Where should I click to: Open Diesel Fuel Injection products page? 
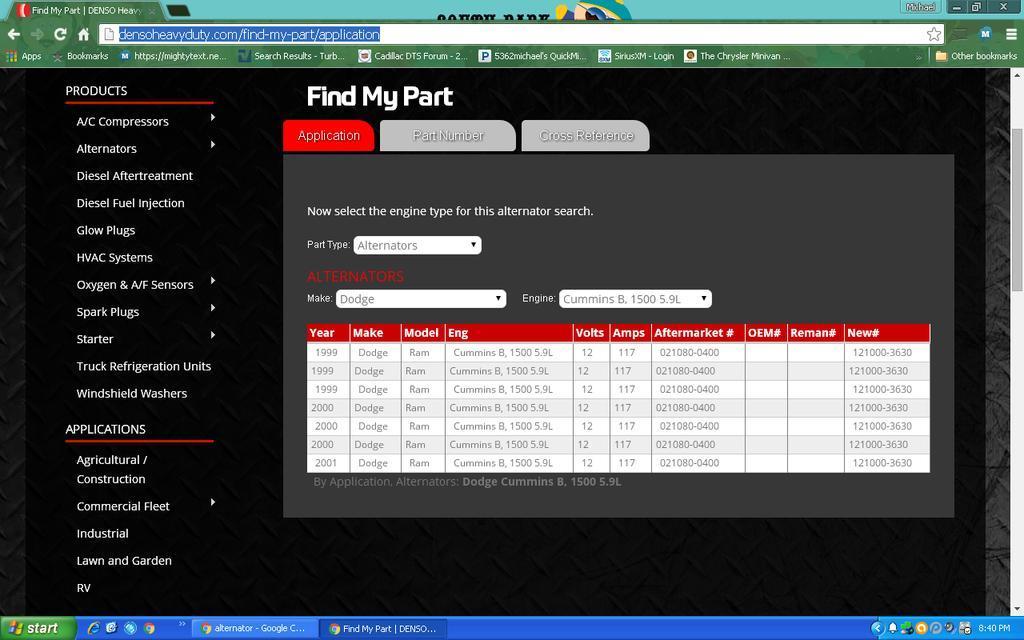point(131,203)
